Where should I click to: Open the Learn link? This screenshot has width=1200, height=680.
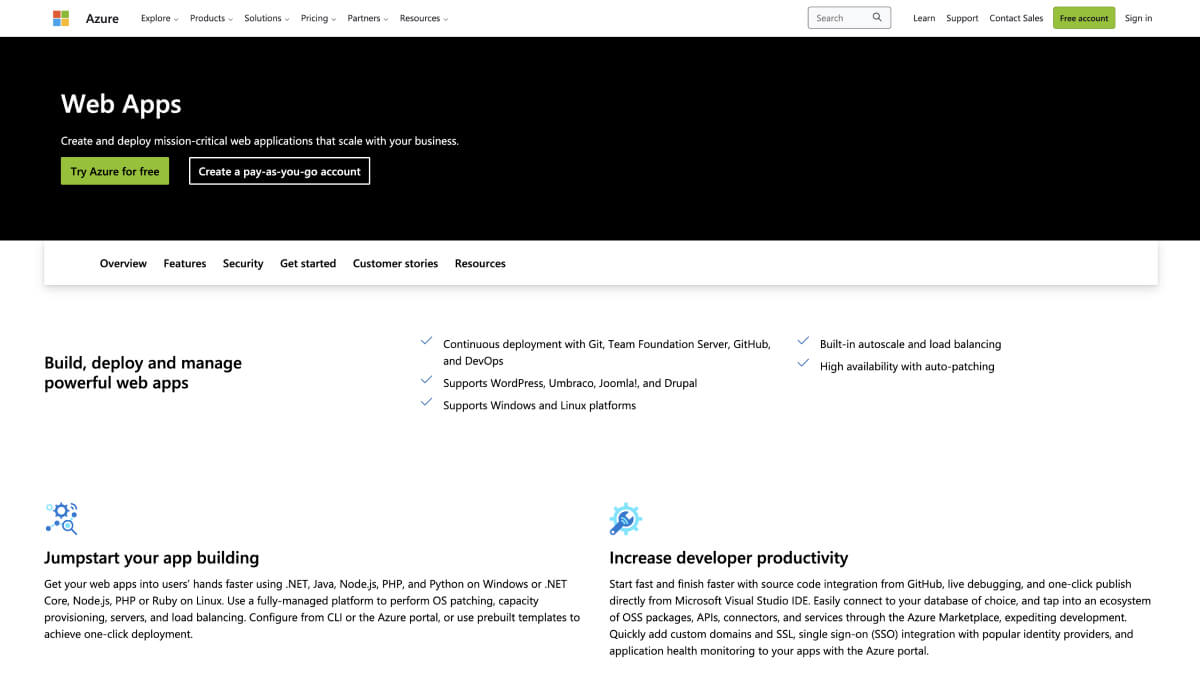(x=924, y=18)
